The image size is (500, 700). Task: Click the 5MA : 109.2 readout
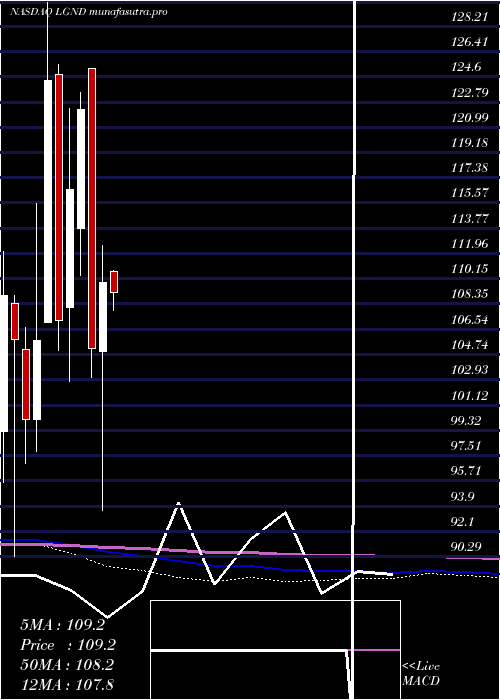(62, 625)
